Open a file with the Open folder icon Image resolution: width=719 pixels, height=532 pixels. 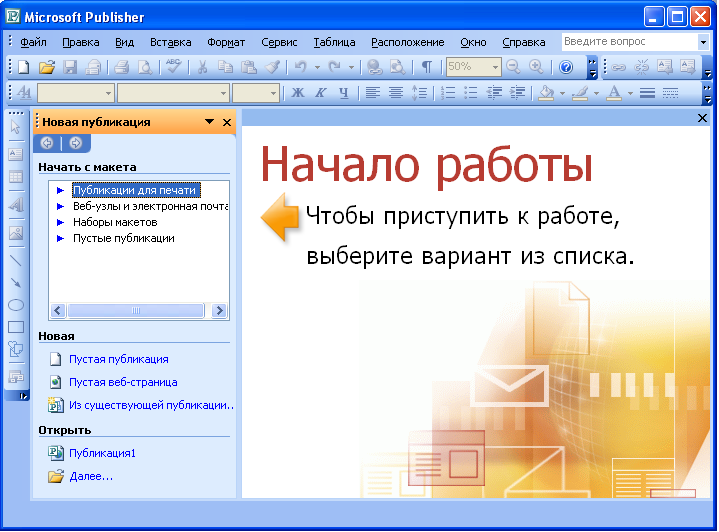tap(46, 67)
